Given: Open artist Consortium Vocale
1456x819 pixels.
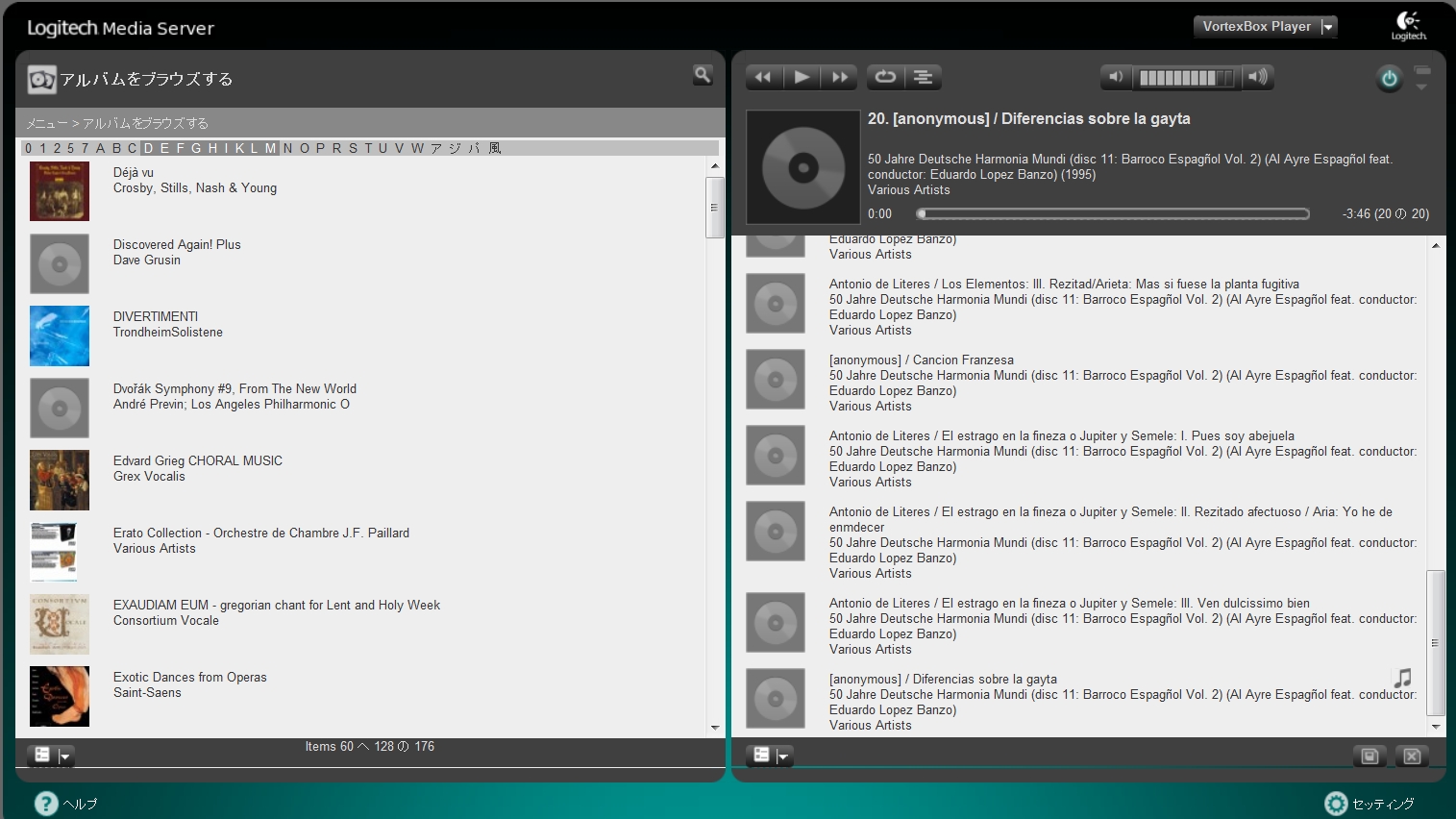Looking at the screenshot, I should pos(166,621).
